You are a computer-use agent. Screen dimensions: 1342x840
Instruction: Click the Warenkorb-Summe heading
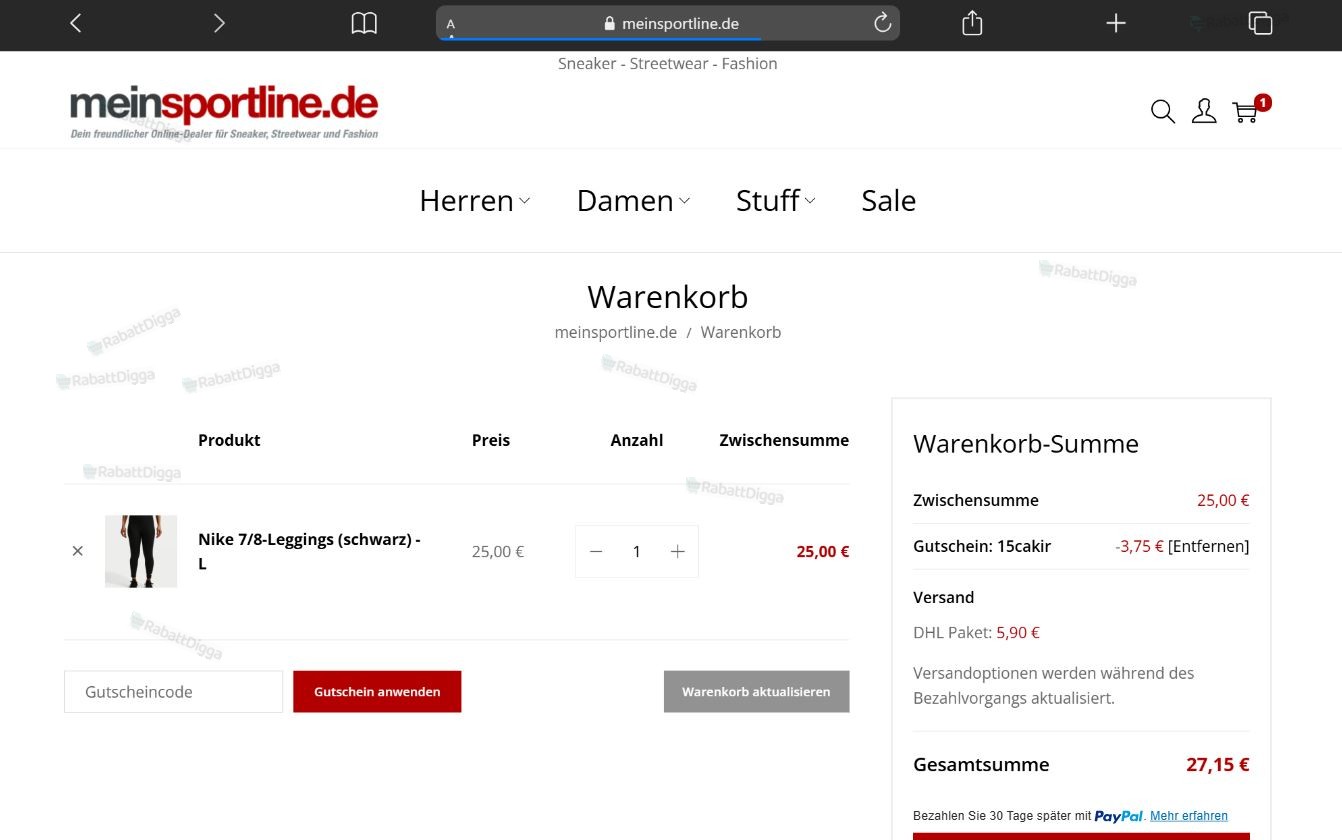1026,444
